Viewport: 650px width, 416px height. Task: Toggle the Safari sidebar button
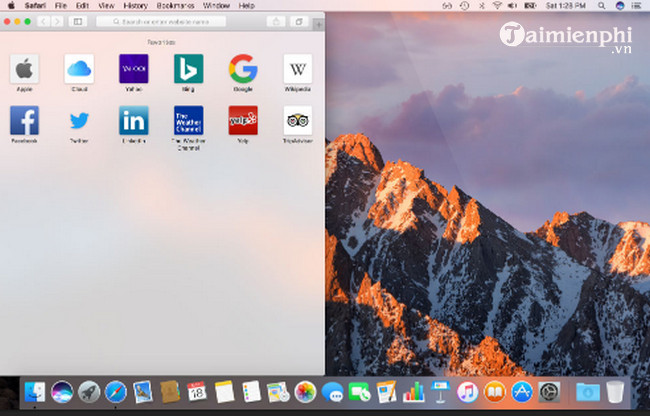point(76,21)
